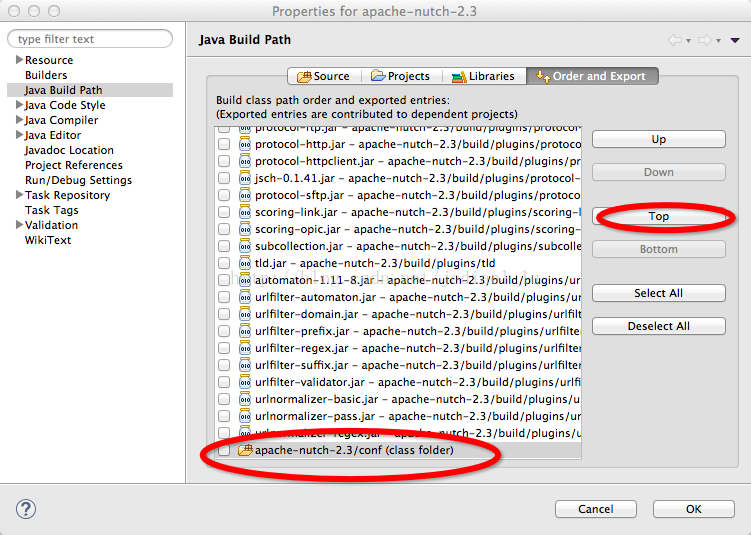Open the forward history dropdown arrow
Viewport: 751px width, 535px height.
(x=718, y=41)
